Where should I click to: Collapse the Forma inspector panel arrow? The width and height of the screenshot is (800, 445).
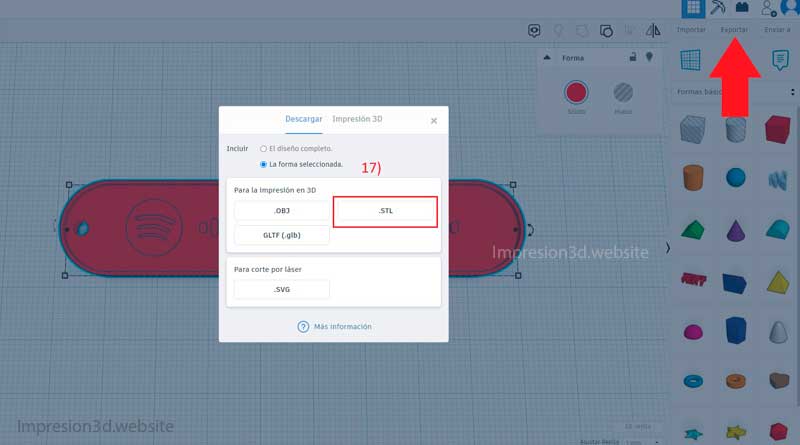click(547, 58)
